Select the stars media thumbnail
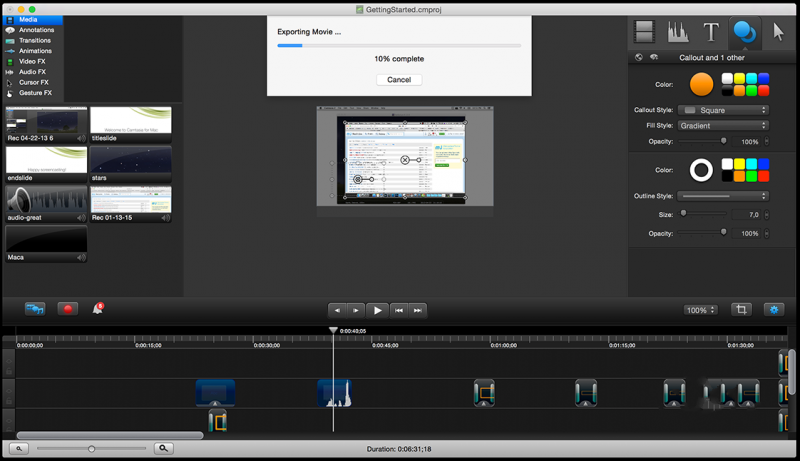This screenshot has width=800, height=461. click(x=130, y=160)
